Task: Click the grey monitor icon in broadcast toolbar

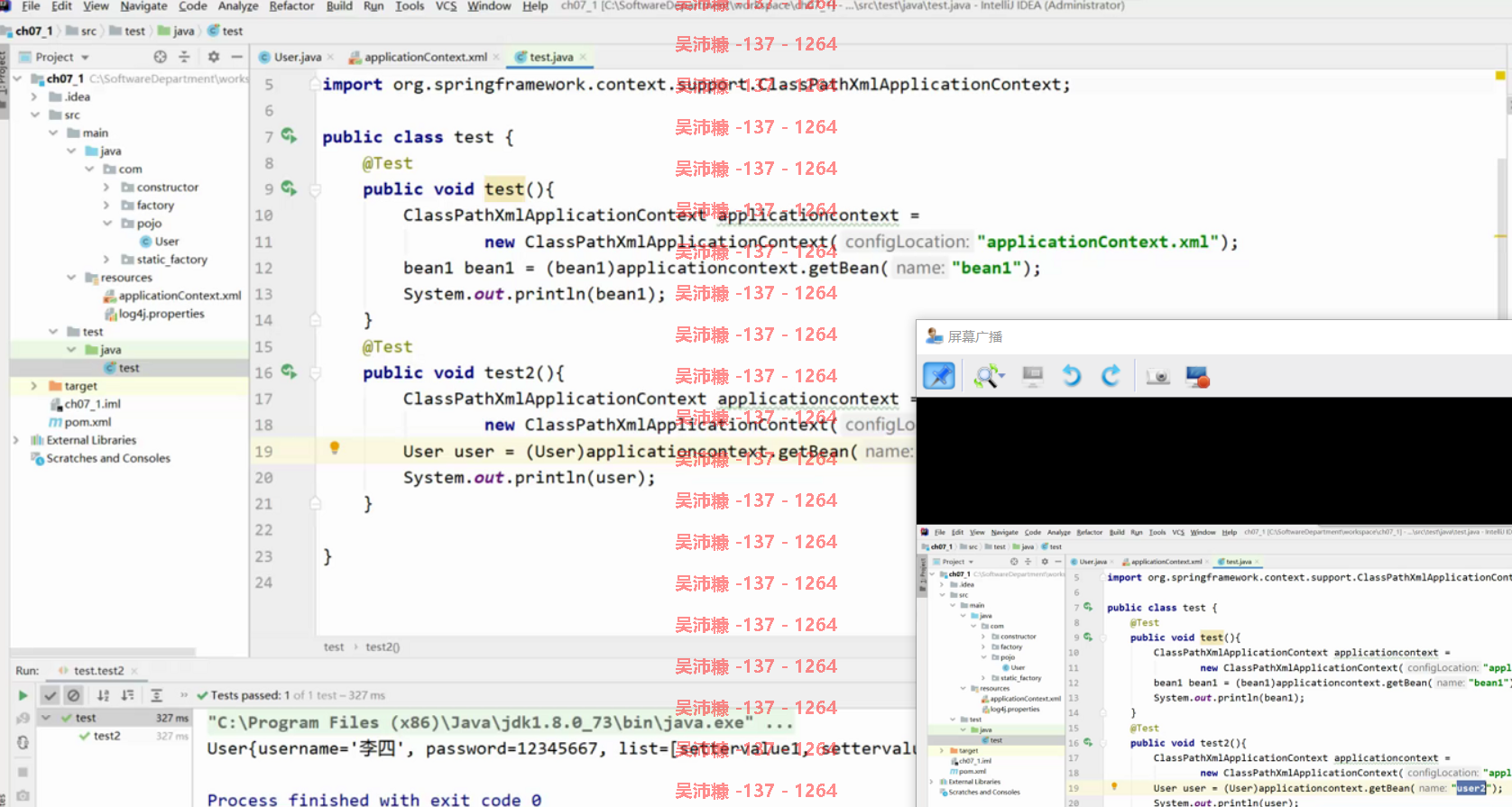Action: (x=1033, y=376)
